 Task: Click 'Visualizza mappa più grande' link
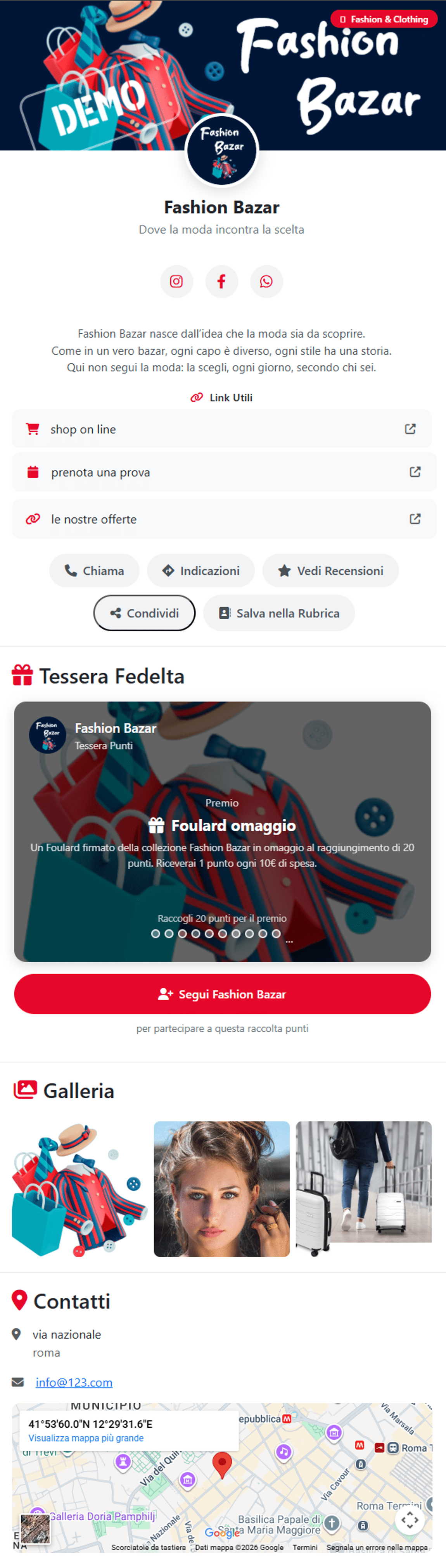[86, 1438]
